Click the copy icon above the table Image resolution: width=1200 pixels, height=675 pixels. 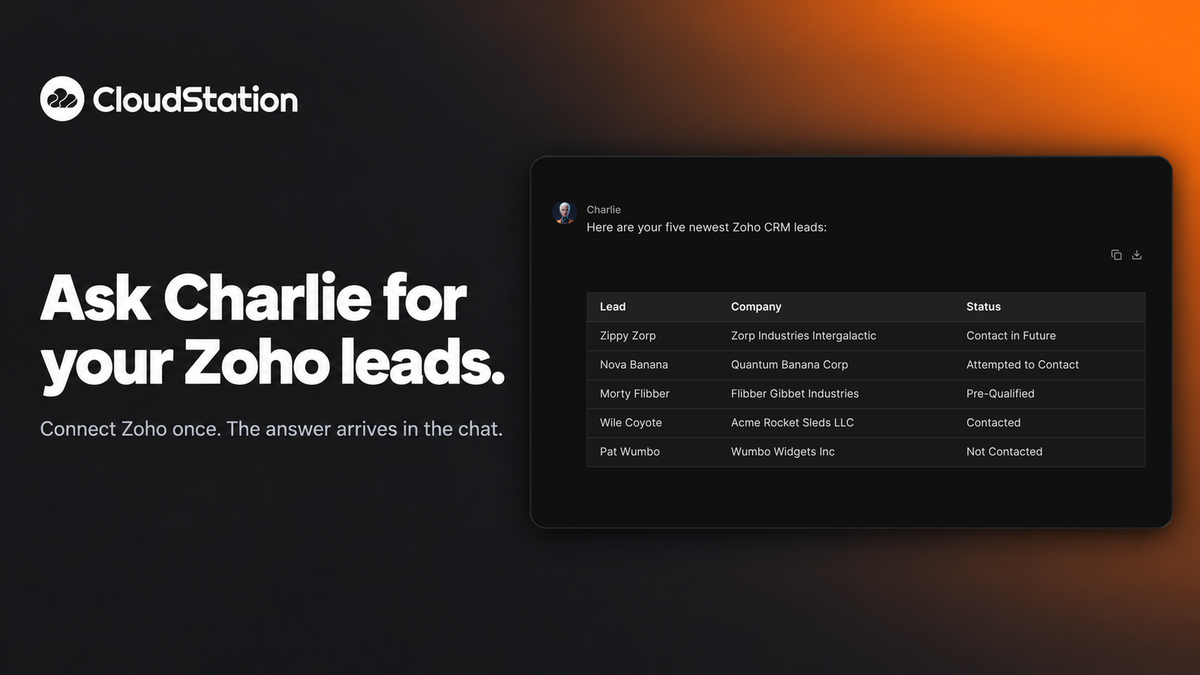pos(1116,255)
